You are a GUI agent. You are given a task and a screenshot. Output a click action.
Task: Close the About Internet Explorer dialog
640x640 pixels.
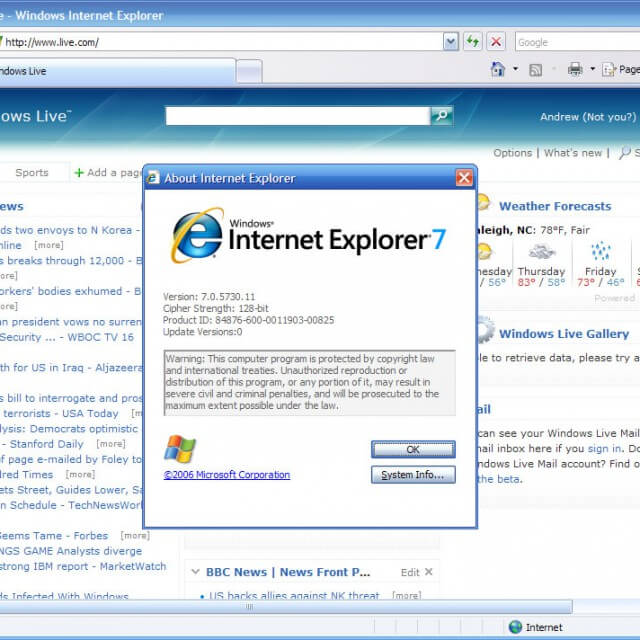pyautogui.click(x=464, y=178)
